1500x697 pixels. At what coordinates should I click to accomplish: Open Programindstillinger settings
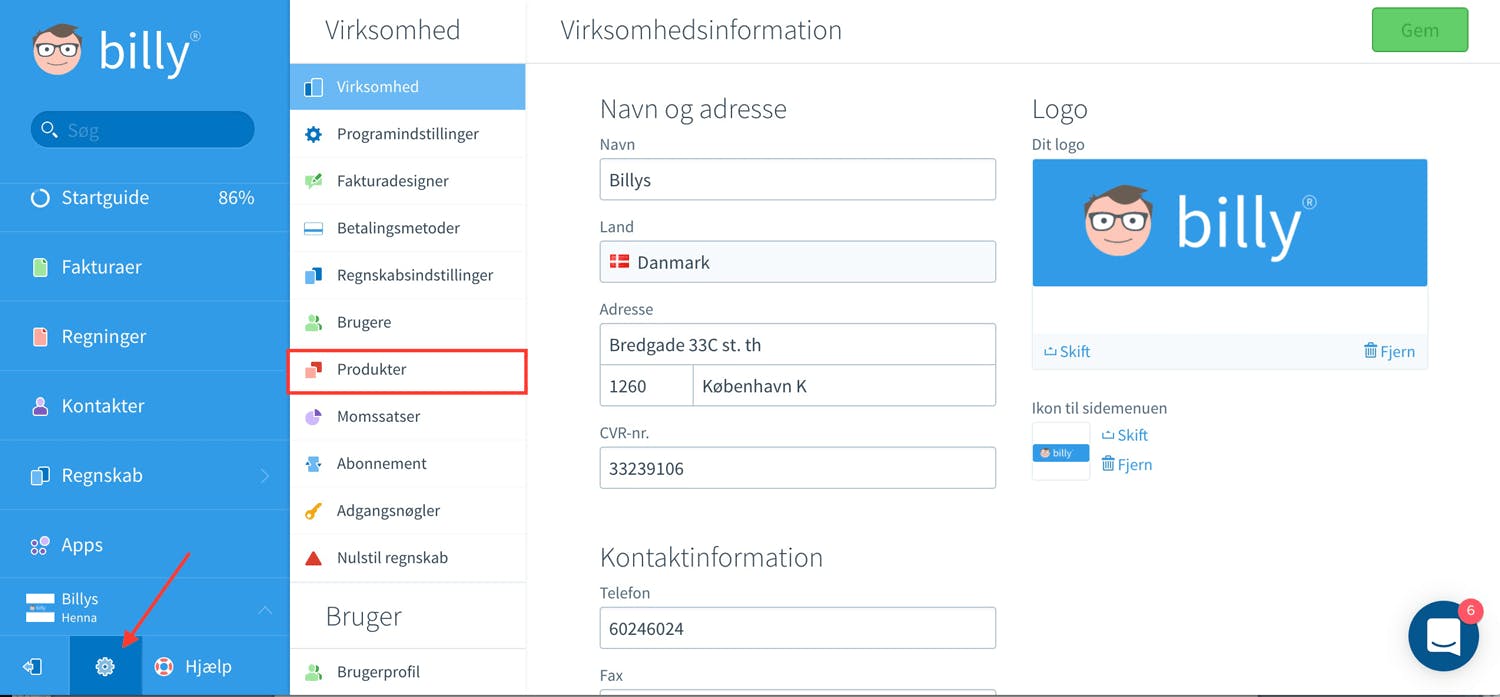point(408,134)
